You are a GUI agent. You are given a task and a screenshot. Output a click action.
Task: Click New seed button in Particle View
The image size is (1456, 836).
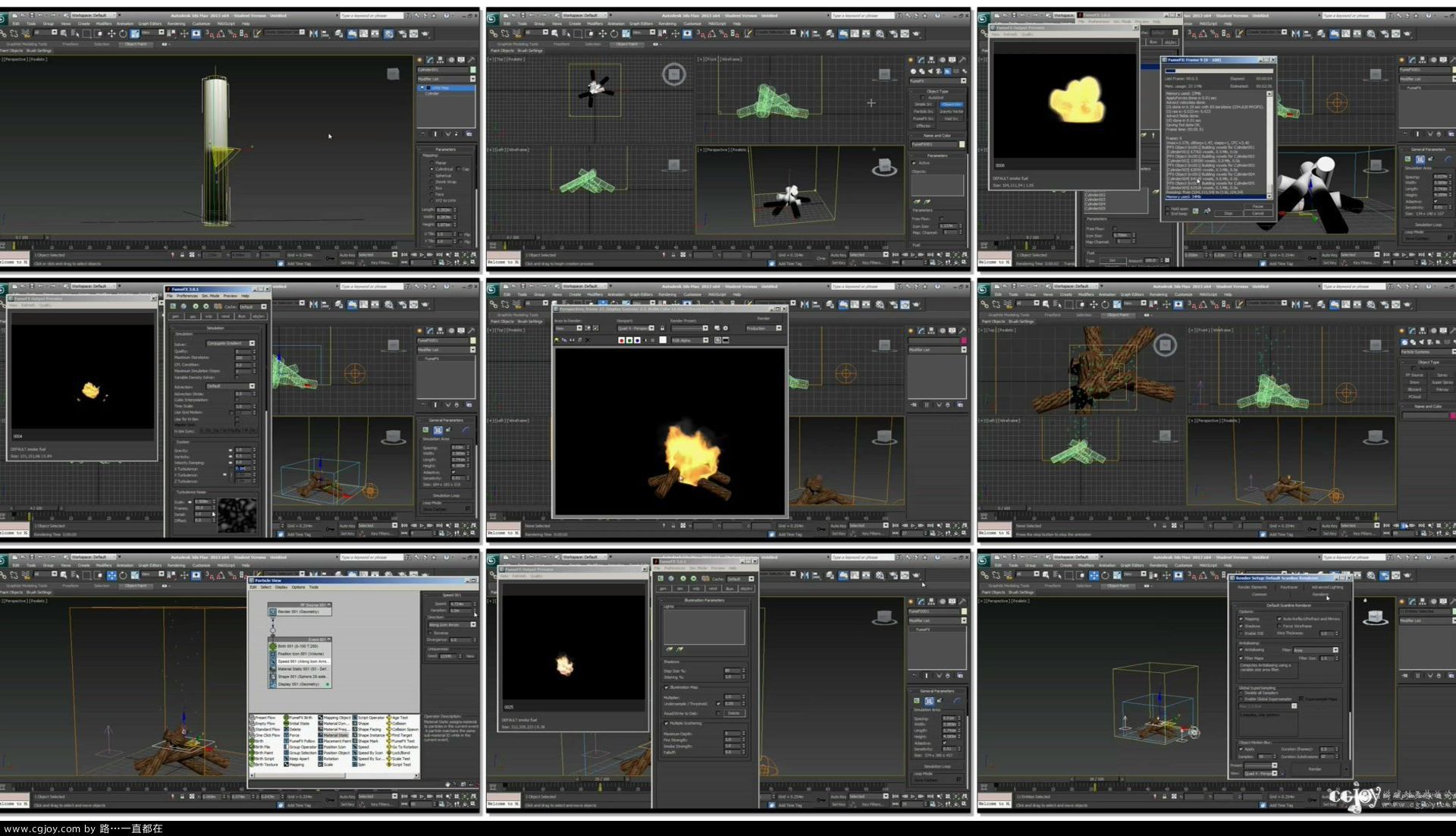click(470, 656)
